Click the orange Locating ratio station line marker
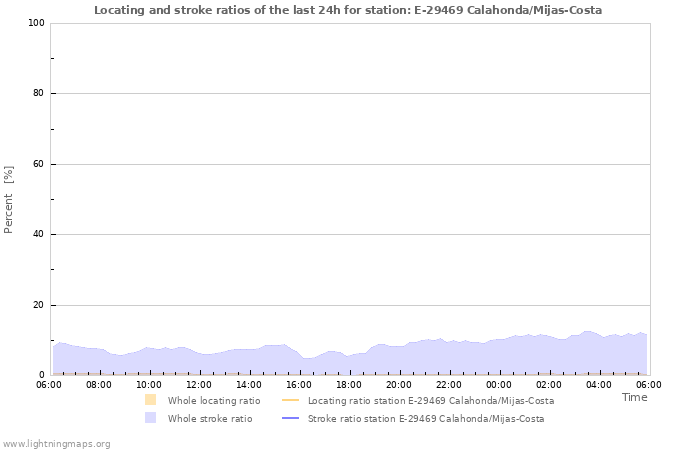This screenshot has height=450, width=700. [292, 400]
